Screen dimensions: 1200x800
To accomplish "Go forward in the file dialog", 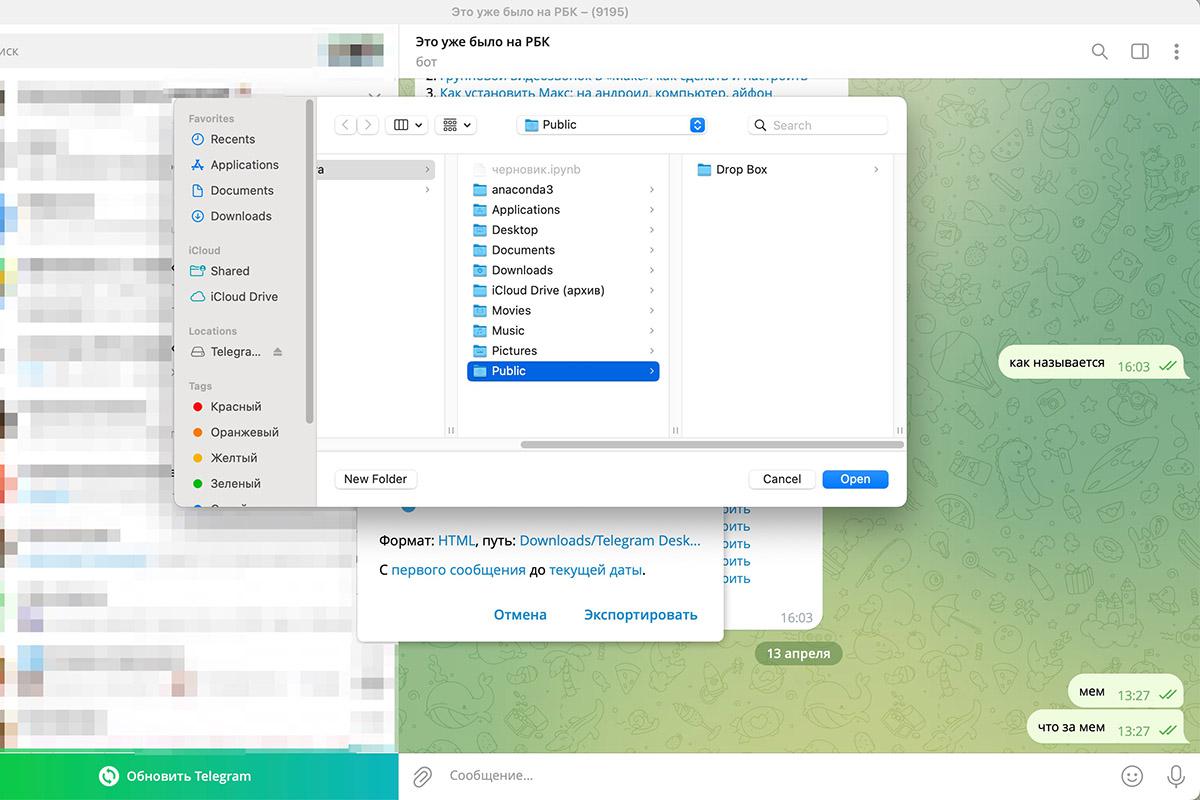I will coord(369,125).
